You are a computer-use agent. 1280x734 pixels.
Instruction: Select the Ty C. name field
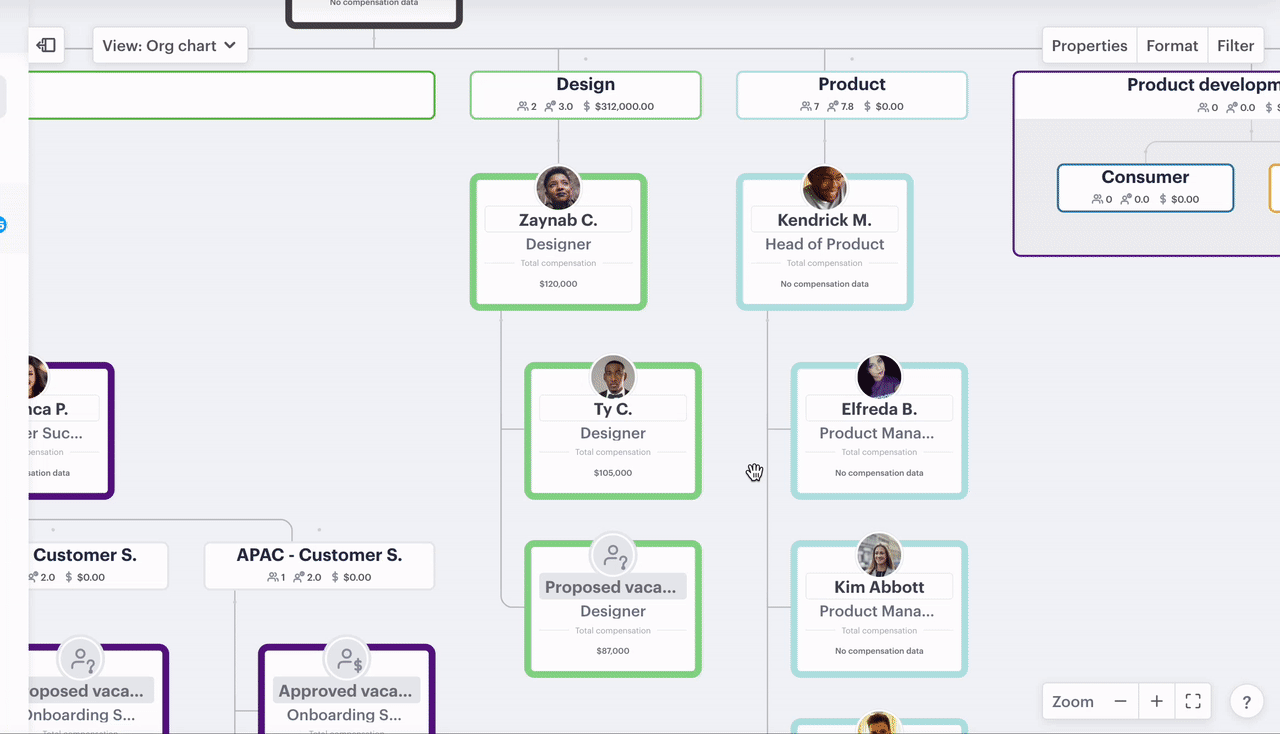(x=612, y=409)
